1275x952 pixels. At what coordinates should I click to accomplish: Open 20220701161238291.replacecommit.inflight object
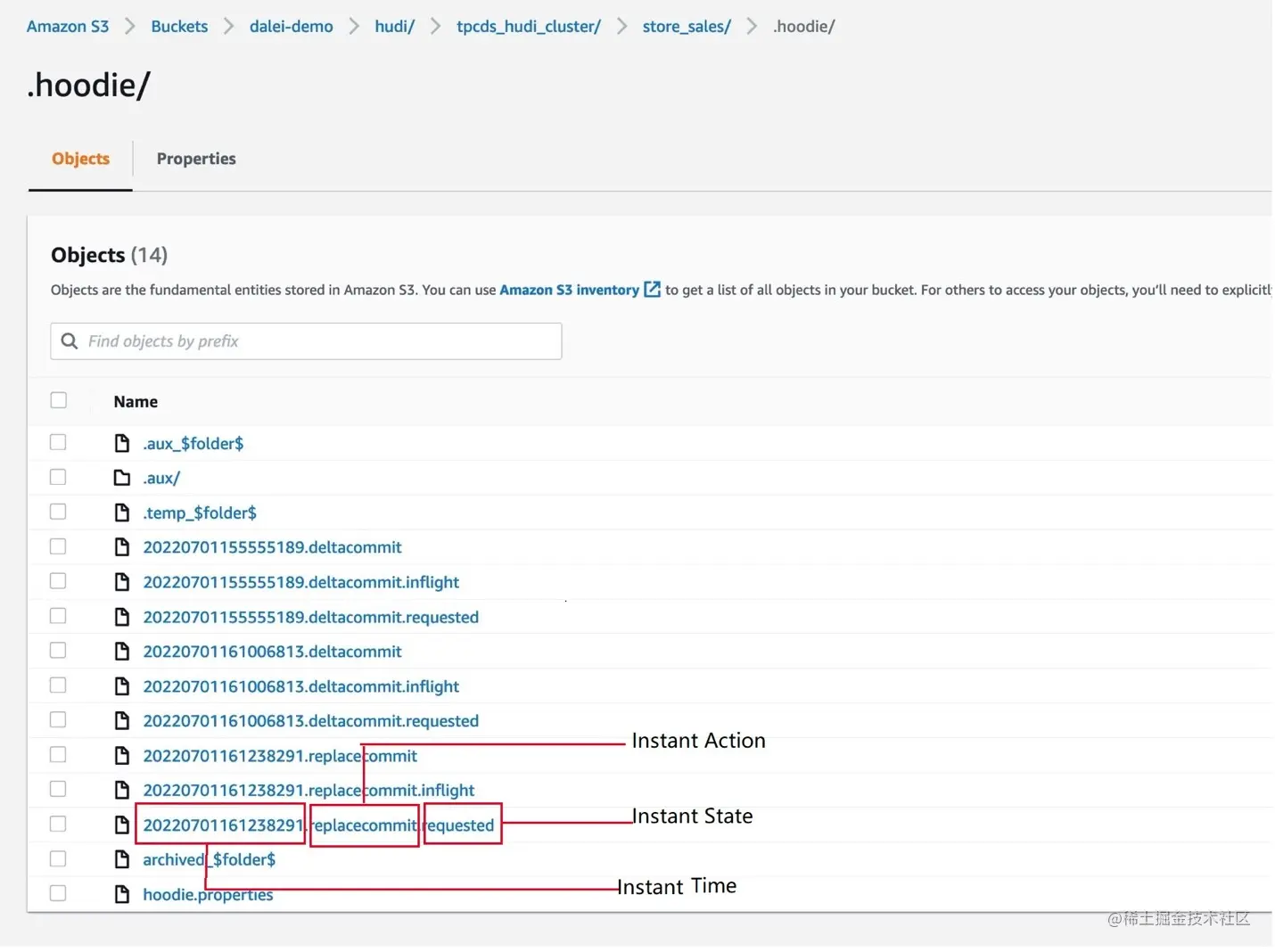pyautogui.click(x=308, y=791)
